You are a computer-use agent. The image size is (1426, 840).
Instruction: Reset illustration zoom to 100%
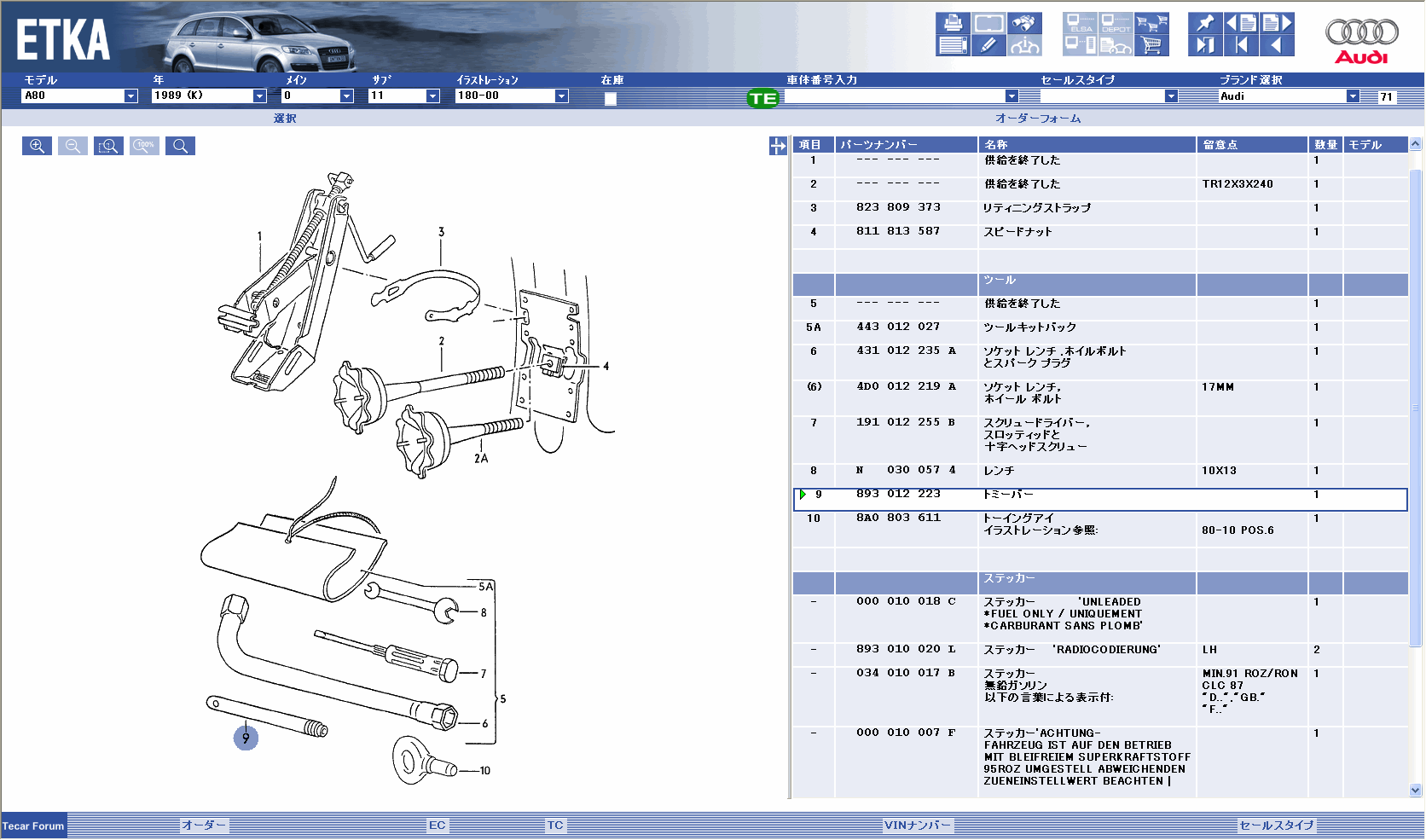145,146
